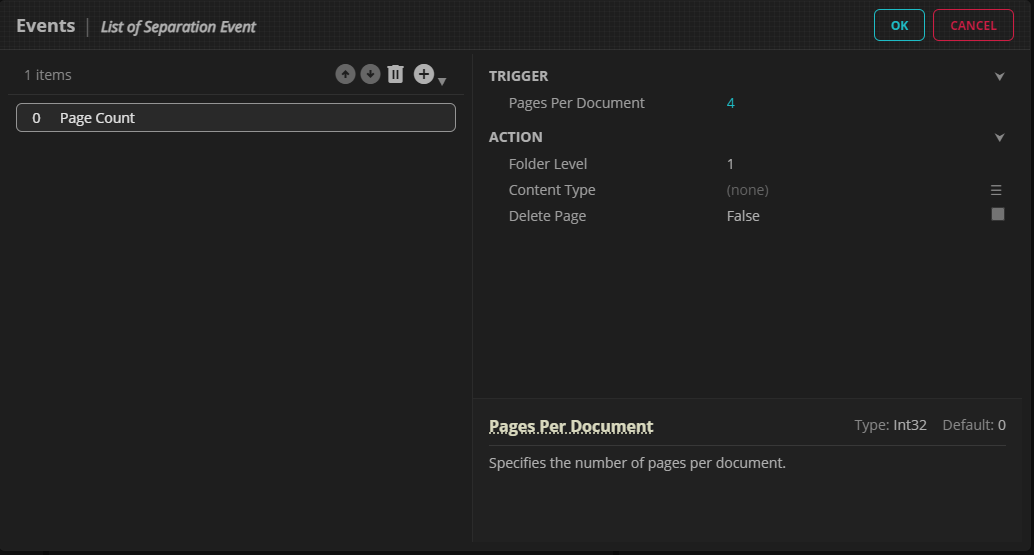1034x555 pixels.
Task: Collapse the Action section
Action: pyautogui.click(x=999, y=138)
